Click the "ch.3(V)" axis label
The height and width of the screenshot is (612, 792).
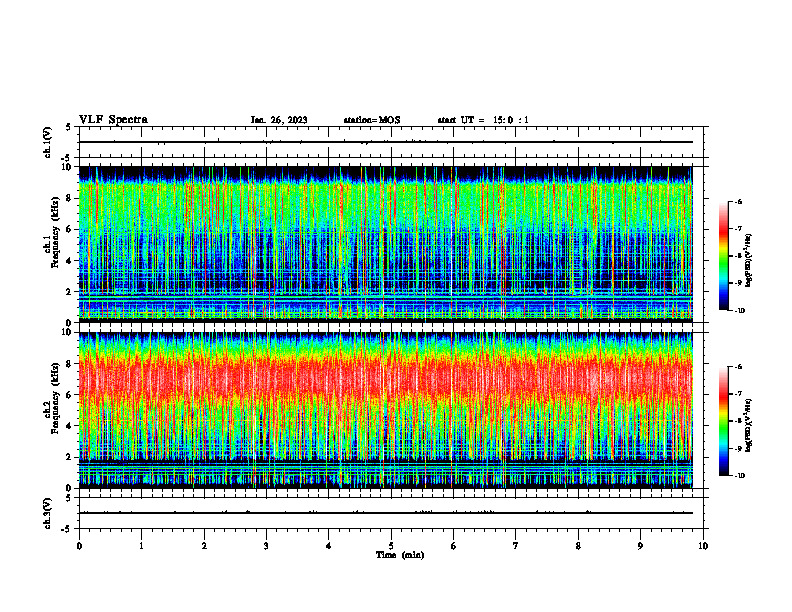pyautogui.click(x=48, y=513)
